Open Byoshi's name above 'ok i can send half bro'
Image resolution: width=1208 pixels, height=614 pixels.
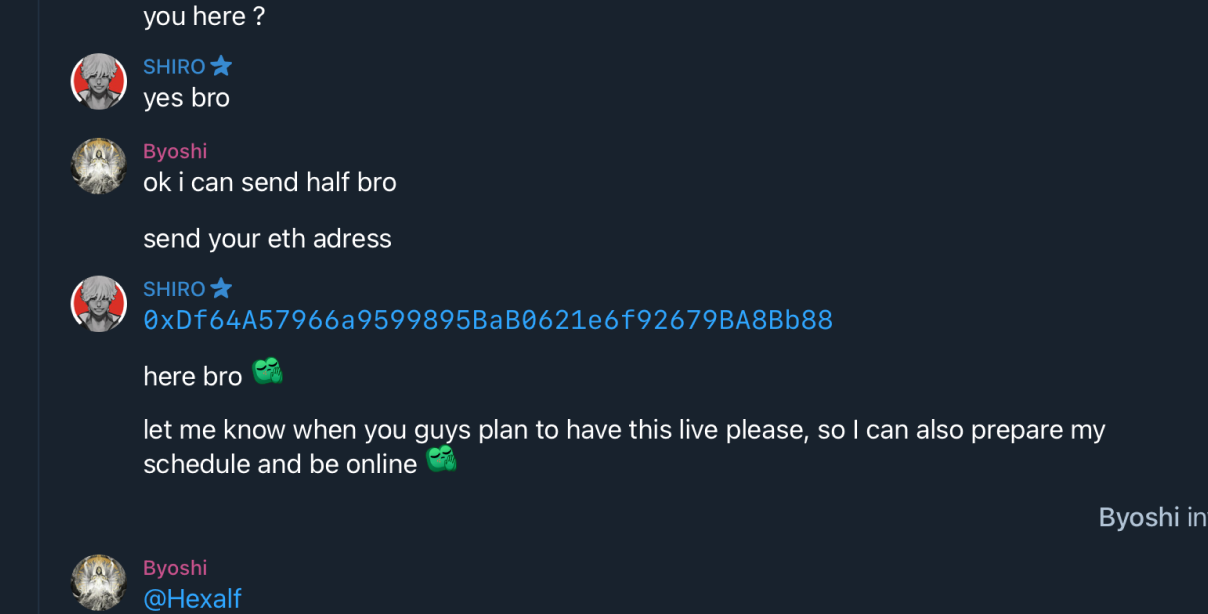175,151
